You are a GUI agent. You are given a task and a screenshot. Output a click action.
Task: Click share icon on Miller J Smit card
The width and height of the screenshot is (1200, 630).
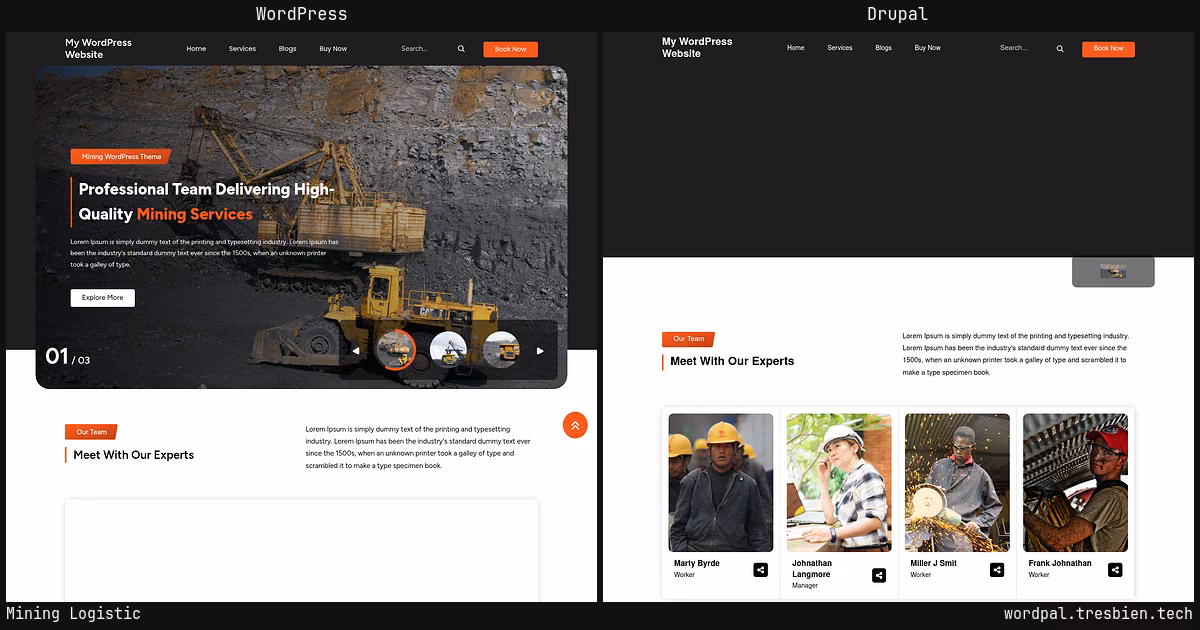(x=997, y=570)
